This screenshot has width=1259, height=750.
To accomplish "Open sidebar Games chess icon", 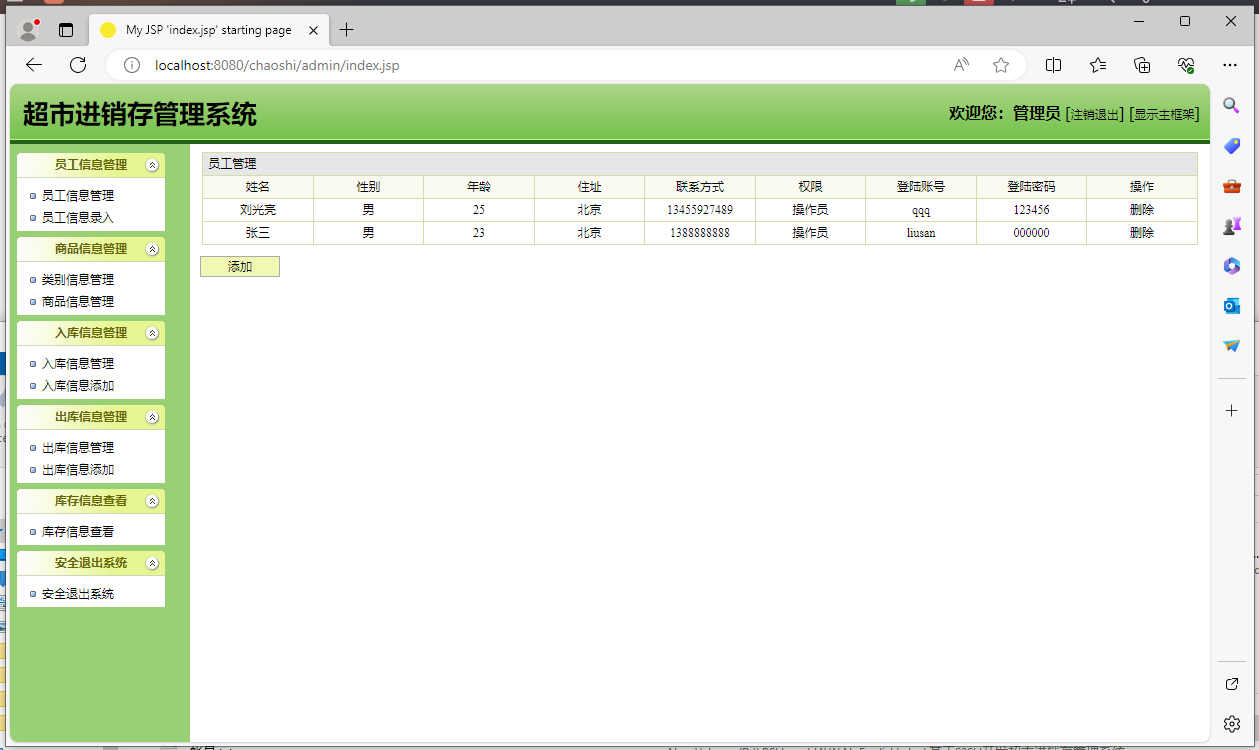I will [x=1232, y=226].
